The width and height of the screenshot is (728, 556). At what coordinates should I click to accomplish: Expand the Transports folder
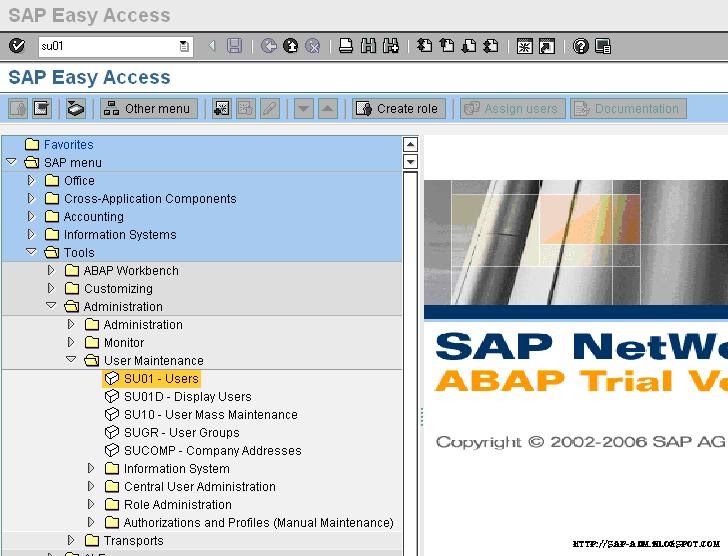coord(71,540)
